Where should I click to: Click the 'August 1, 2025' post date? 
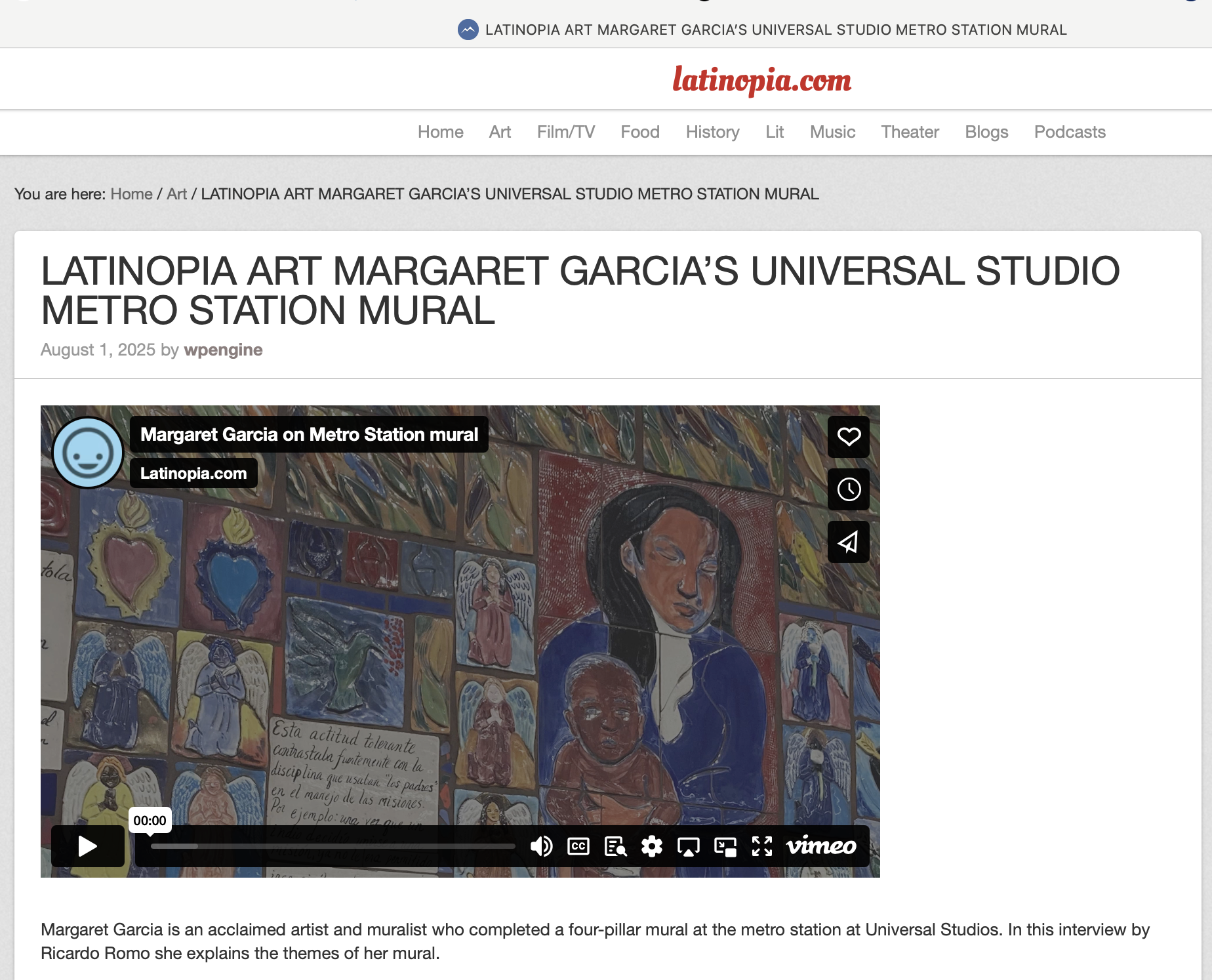pos(98,350)
